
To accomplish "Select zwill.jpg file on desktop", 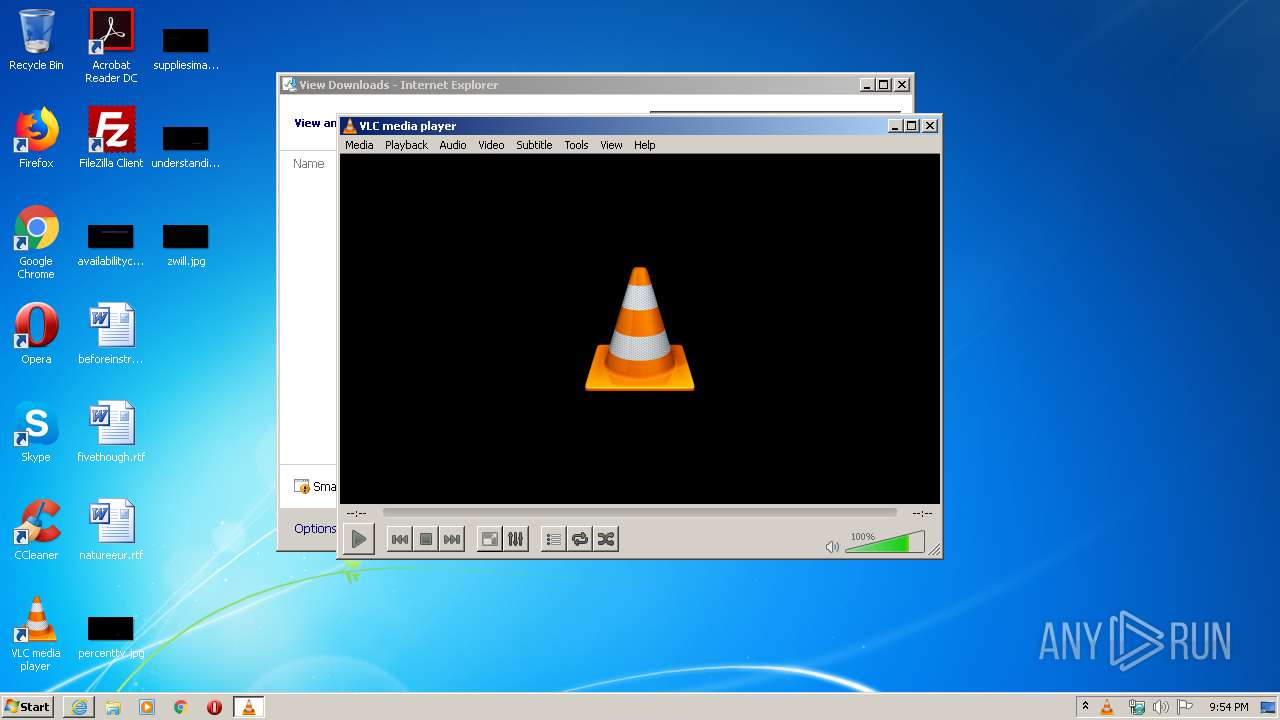I will click(186, 246).
